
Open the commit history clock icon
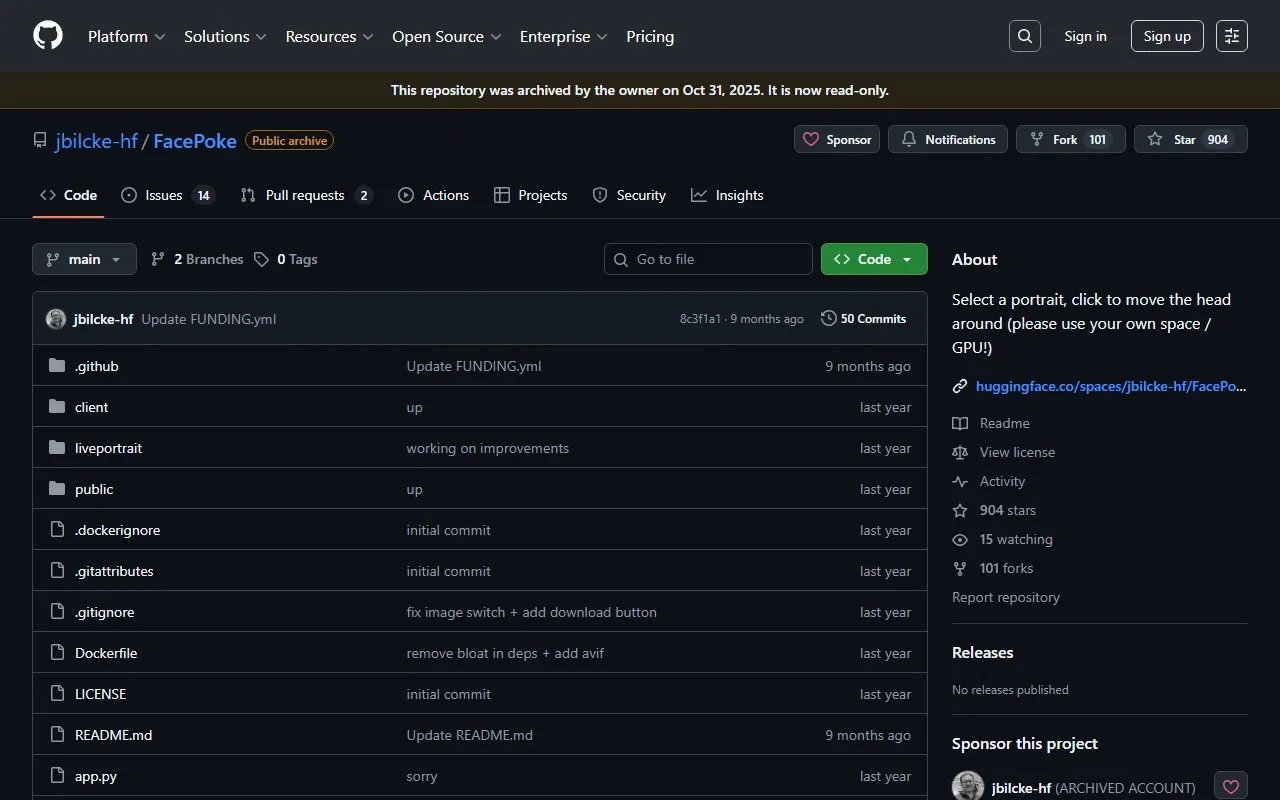point(829,319)
